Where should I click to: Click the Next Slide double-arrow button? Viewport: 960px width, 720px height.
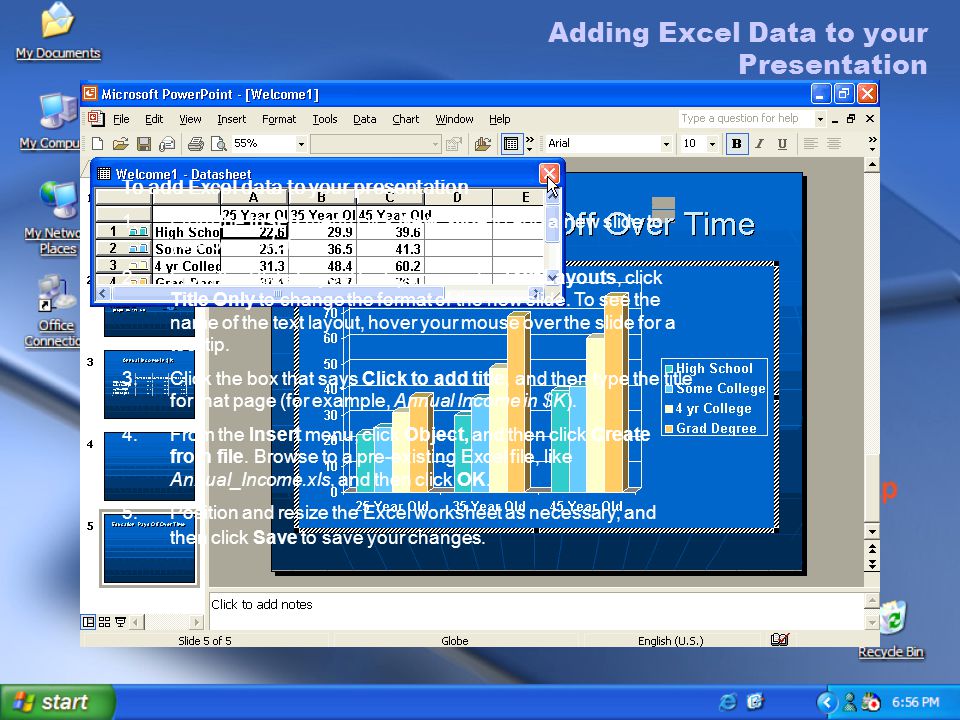pos(872,564)
